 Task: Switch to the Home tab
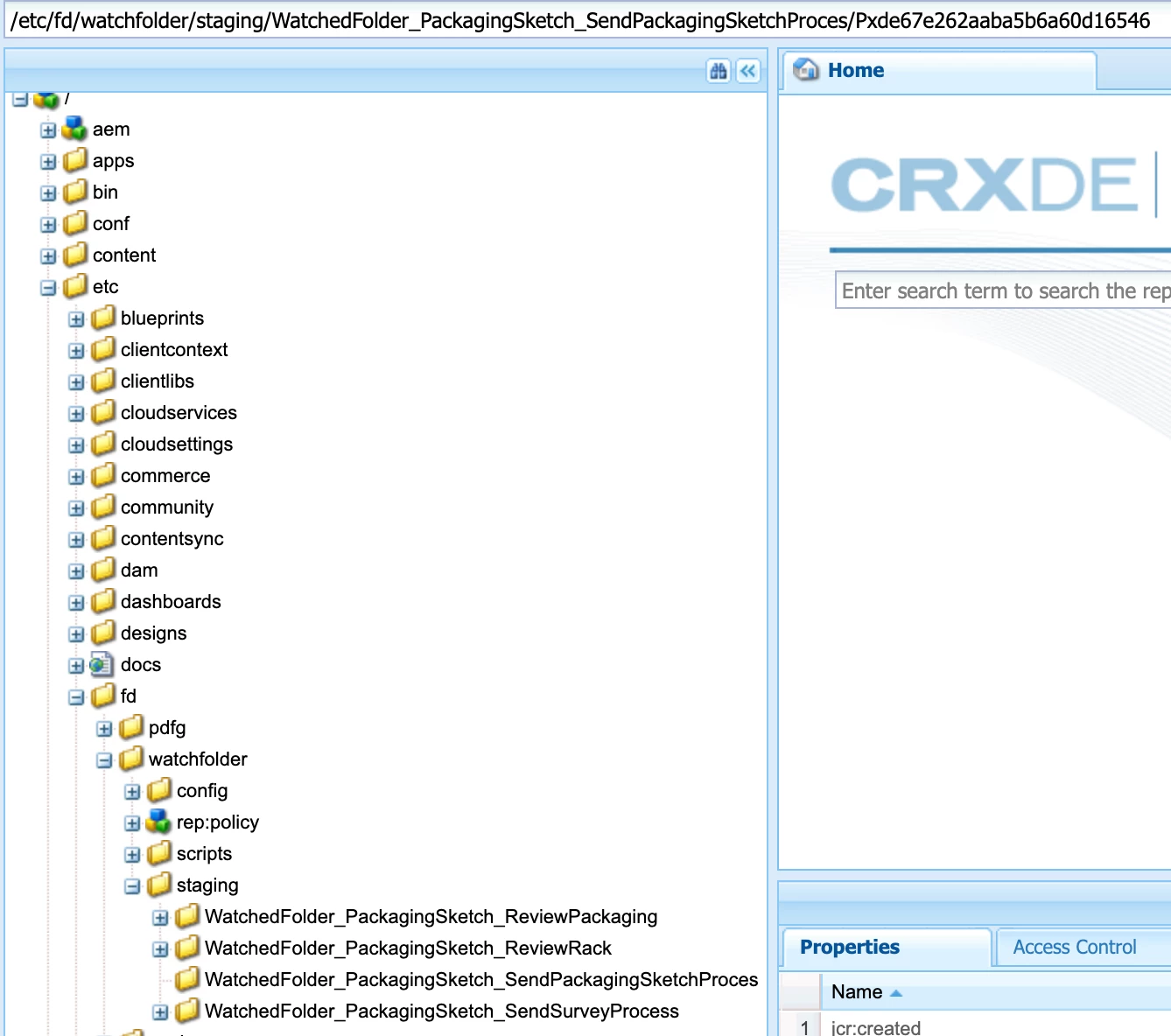tap(938, 71)
